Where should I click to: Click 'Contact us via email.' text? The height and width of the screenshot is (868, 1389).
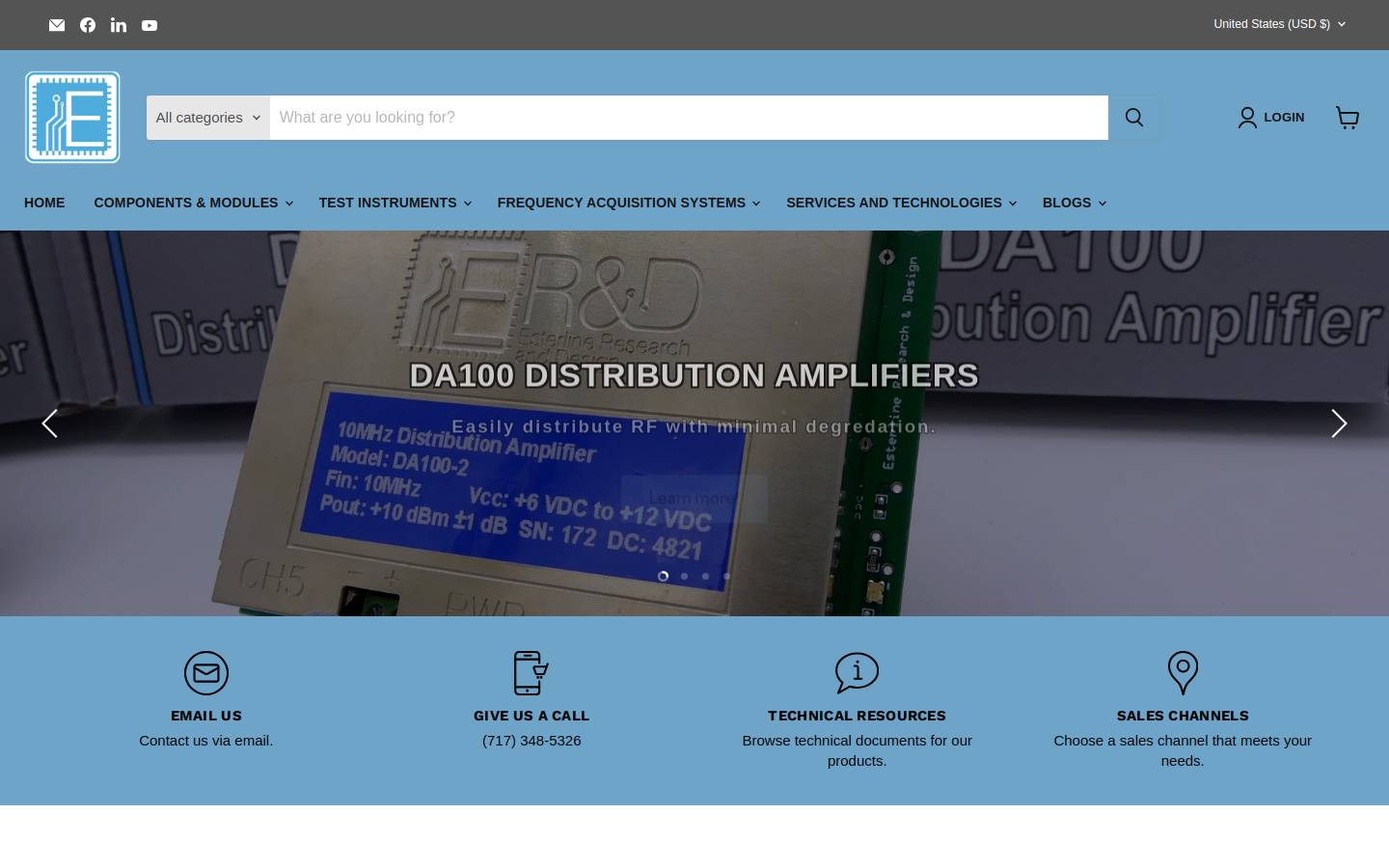(x=206, y=741)
